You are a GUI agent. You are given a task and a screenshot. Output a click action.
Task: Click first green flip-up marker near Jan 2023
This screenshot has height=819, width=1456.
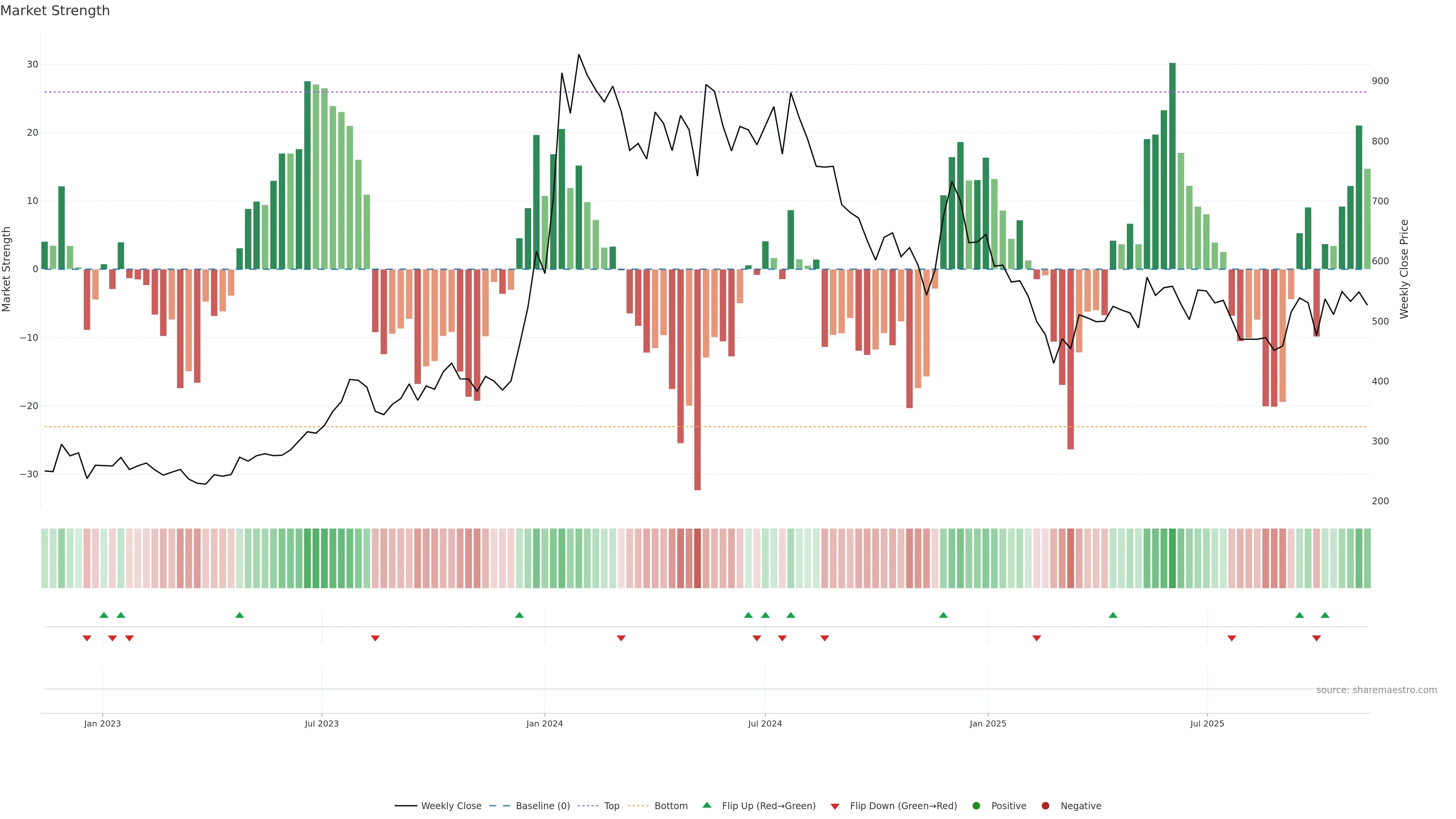point(104,615)
